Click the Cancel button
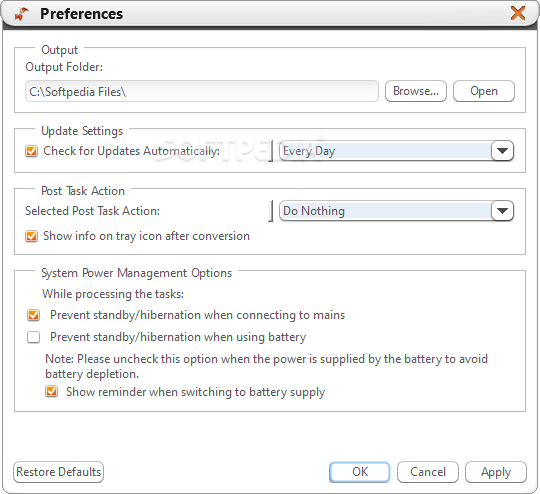The width and height of the screenshot is (540, 494). (x=428, y=472)
